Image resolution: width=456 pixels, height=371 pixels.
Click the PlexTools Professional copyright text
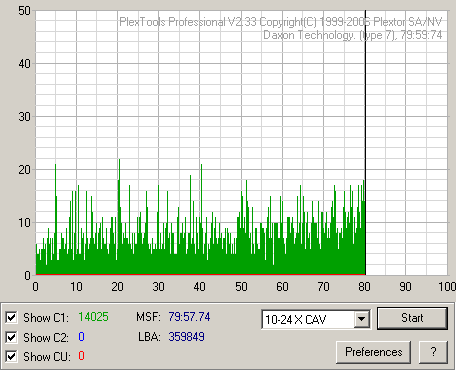tap(281, 22)
